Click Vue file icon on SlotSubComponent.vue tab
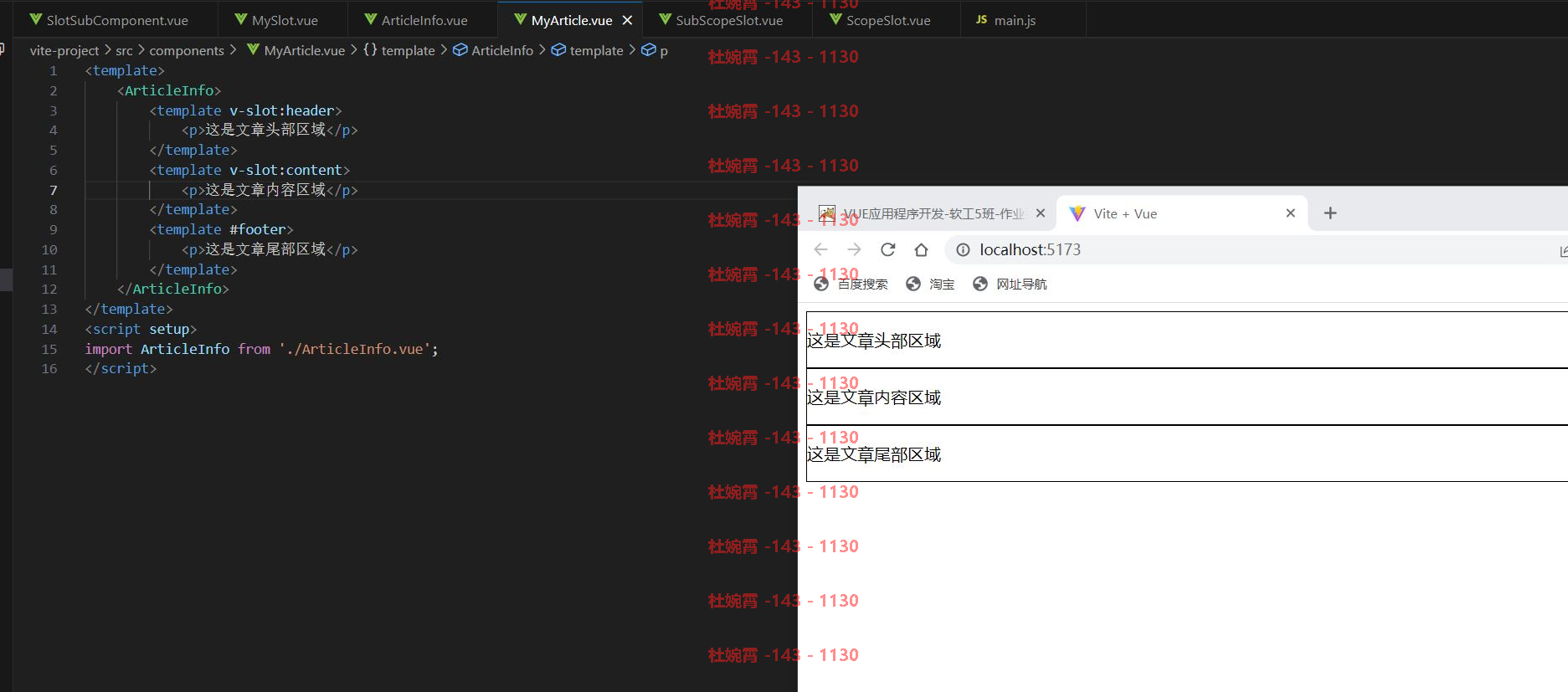This screenshot has height=692, width=1568. pyautogui.click(x=35, y=19)
